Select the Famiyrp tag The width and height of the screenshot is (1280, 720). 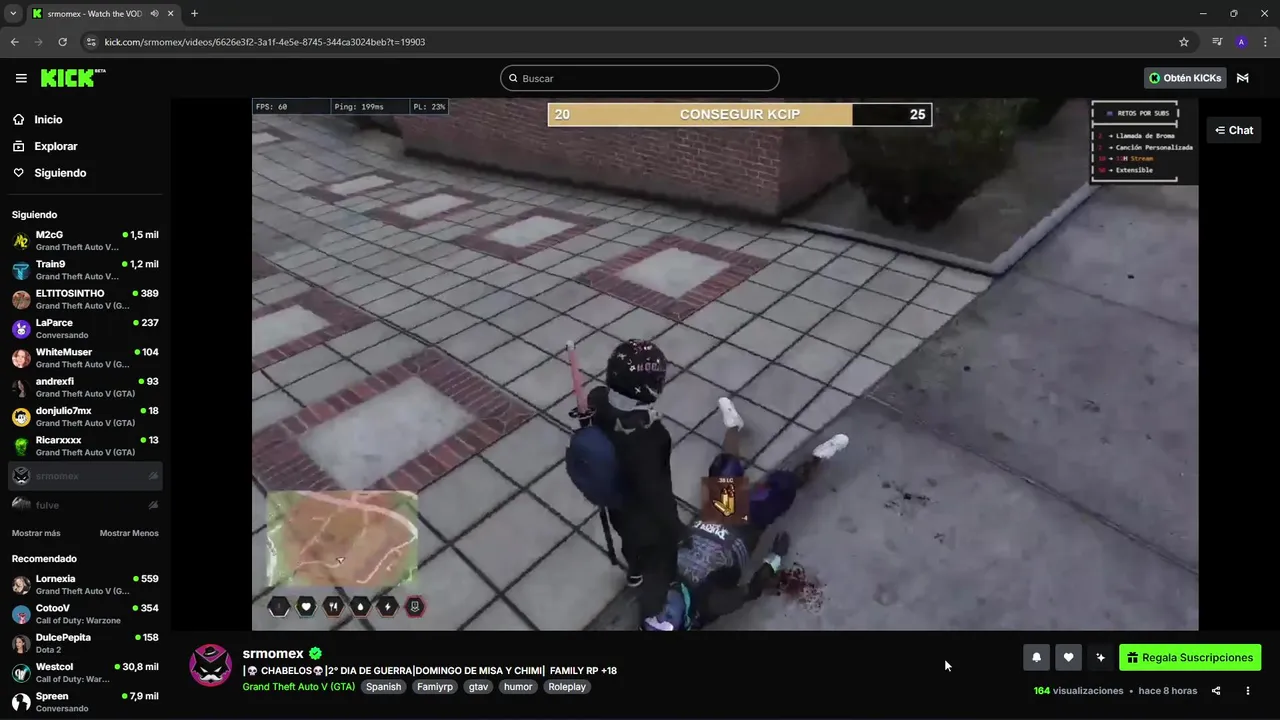(x=435, y=687)
